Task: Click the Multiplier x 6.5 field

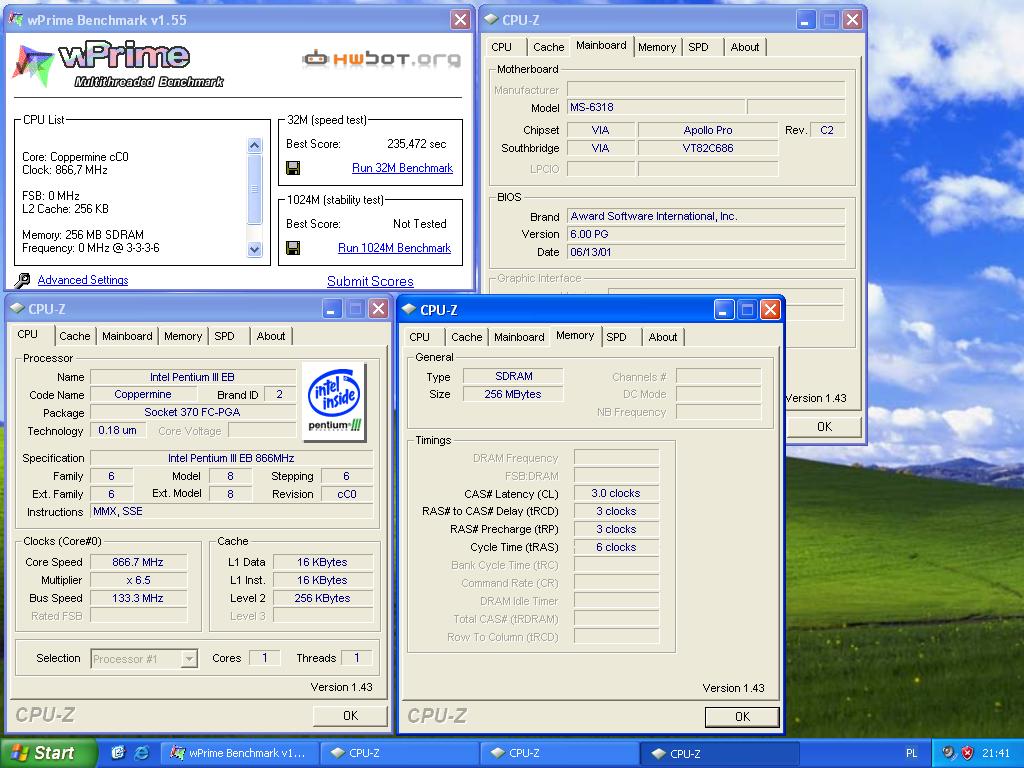Action: (x=138, y=581)
